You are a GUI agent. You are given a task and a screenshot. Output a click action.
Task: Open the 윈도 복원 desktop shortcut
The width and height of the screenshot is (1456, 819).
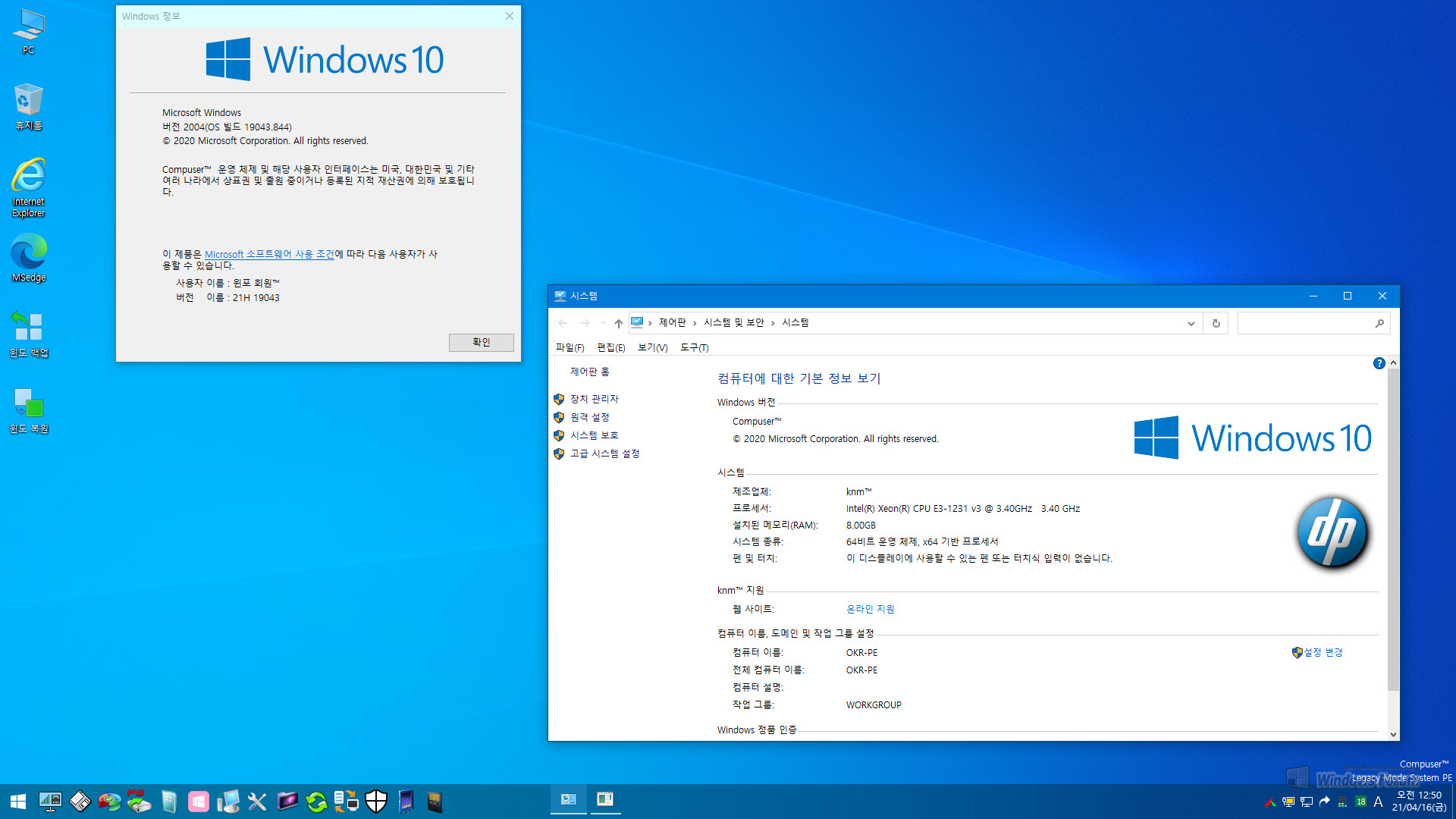[29, 410]
